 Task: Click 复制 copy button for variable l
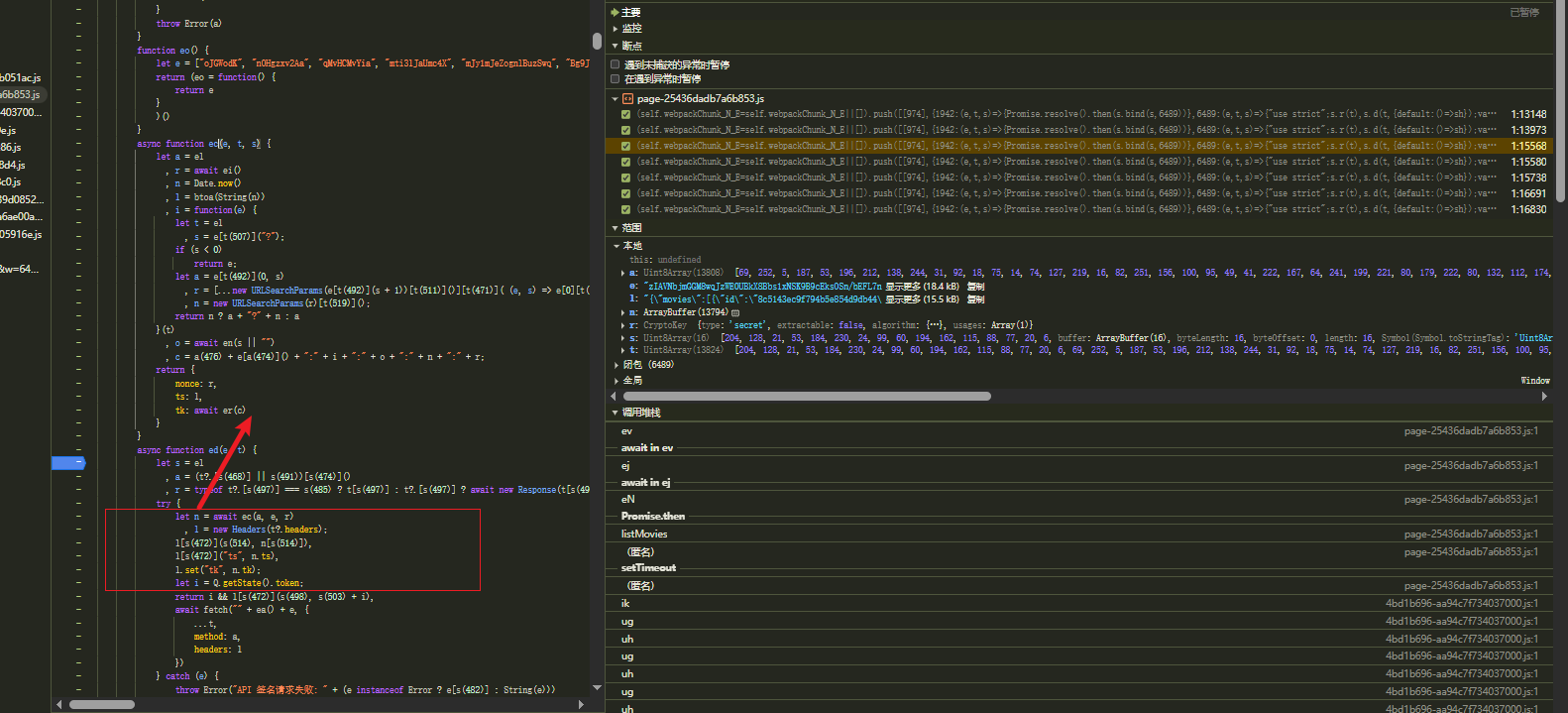(x=976, y=298)
